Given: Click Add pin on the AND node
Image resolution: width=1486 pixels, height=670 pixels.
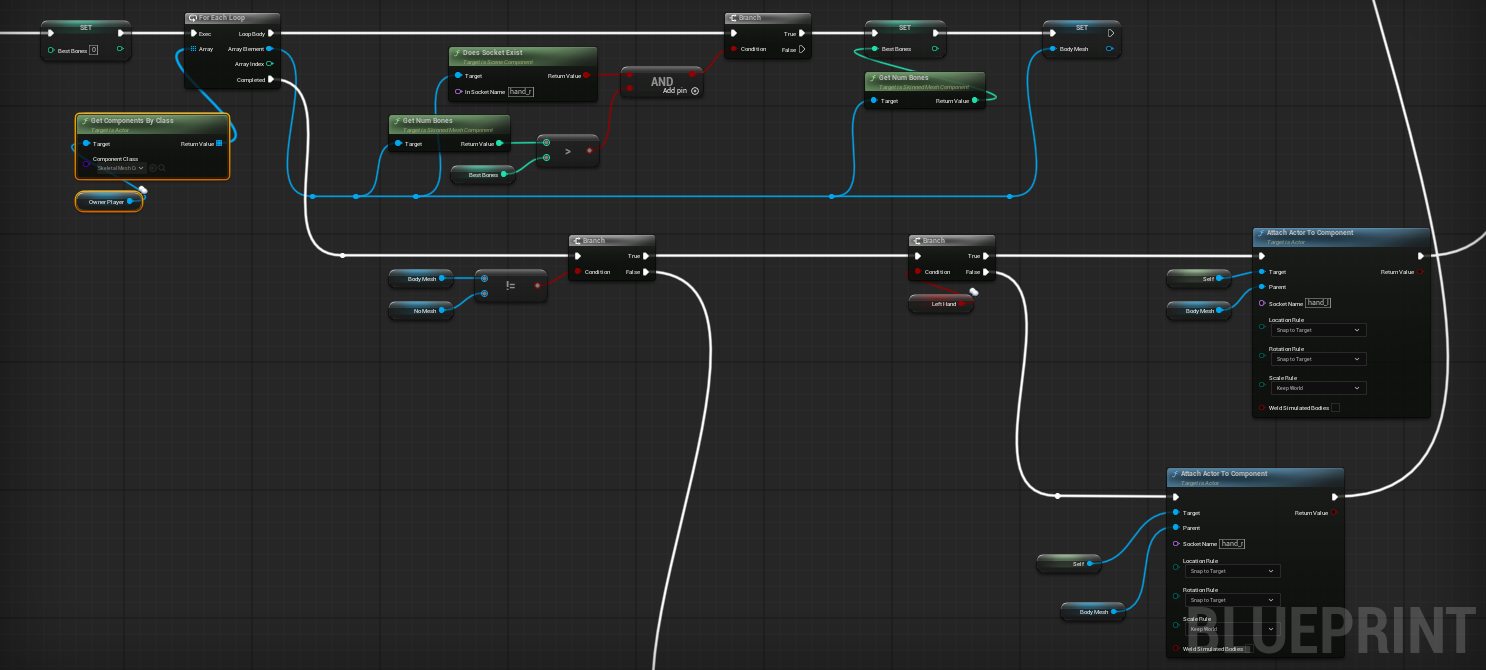Looking at the screenshot, I should [680, 90].
